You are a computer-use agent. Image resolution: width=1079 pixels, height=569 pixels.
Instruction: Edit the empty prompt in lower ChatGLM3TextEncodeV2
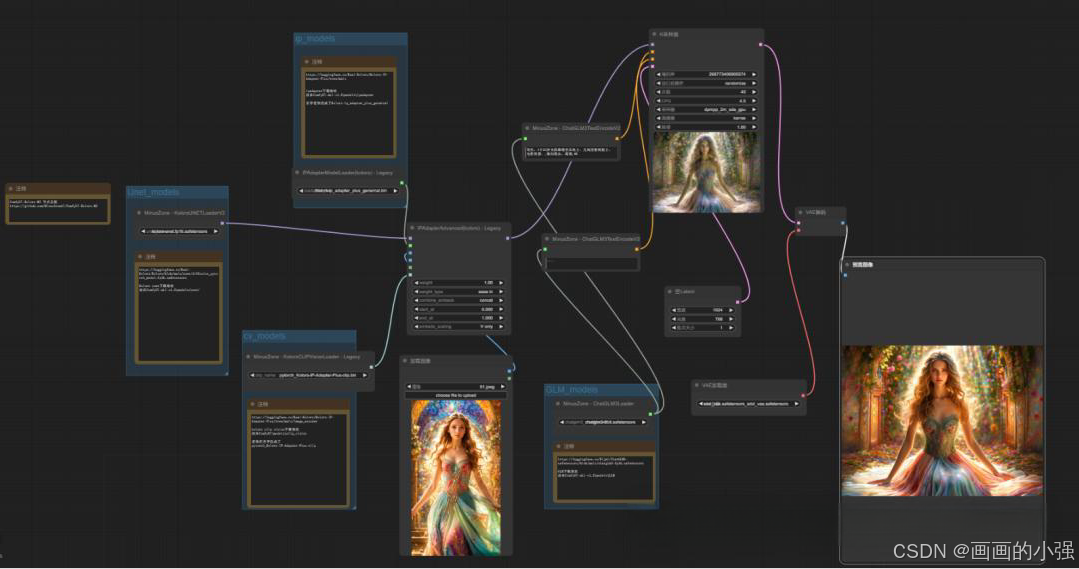tap(590, 262)
